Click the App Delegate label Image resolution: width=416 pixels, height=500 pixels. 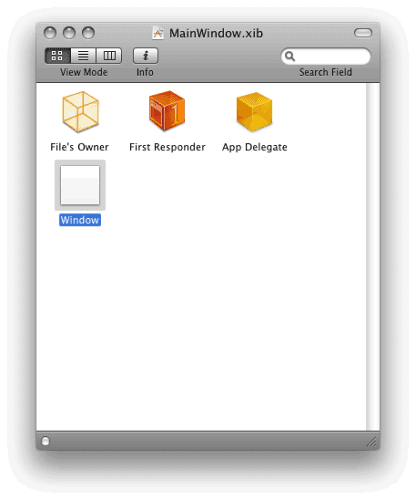click(x=255, y=147)
